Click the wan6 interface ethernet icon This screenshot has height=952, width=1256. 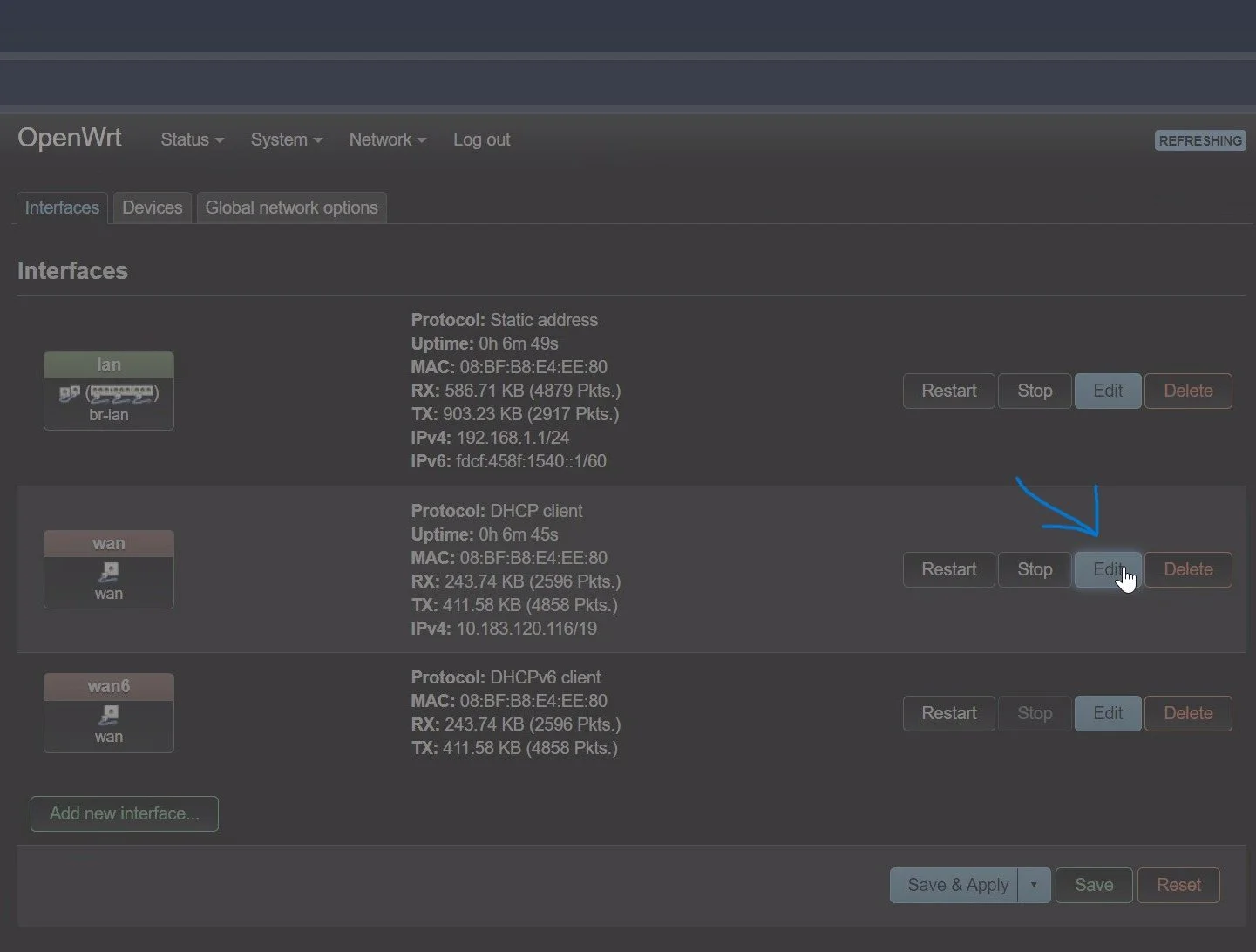tap(109, 715)
